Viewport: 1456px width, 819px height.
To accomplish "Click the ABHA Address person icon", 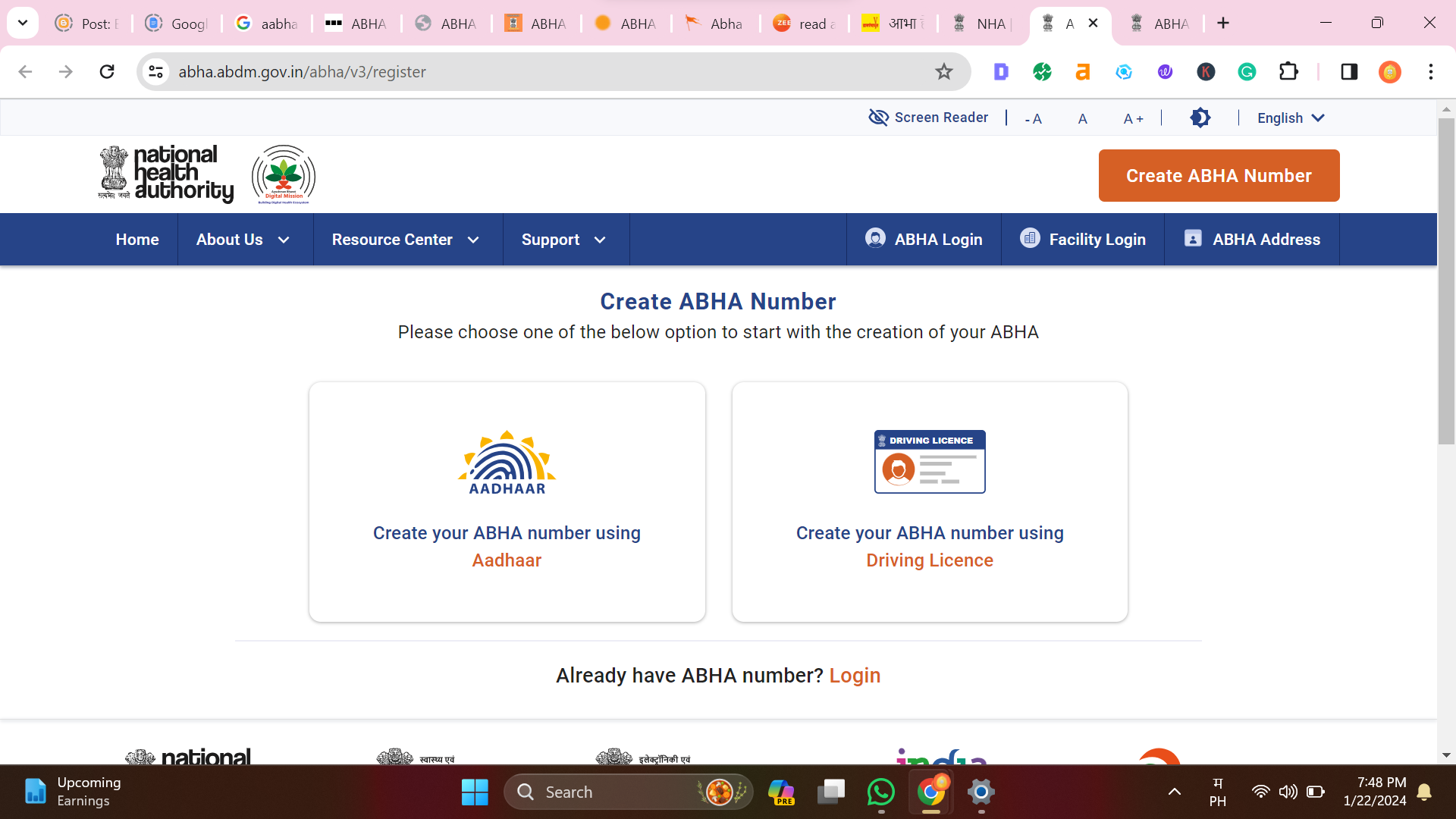I will click(x=1192, y=239).
